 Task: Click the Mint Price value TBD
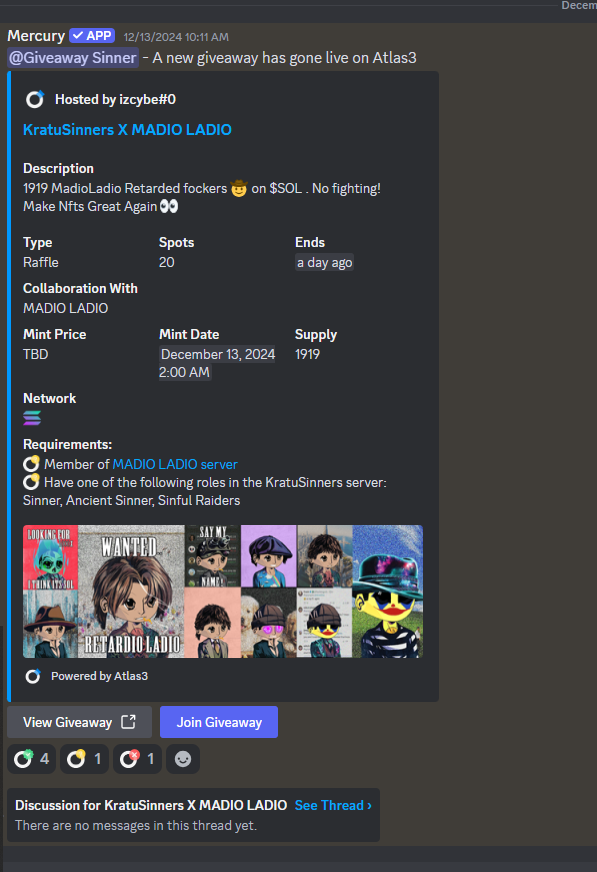(36, 354)
